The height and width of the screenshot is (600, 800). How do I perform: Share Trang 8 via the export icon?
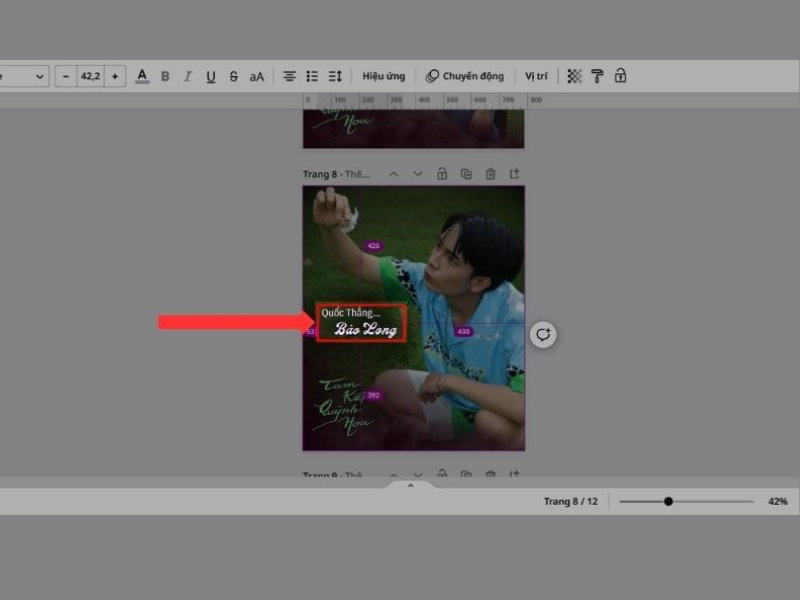point(515,174)
